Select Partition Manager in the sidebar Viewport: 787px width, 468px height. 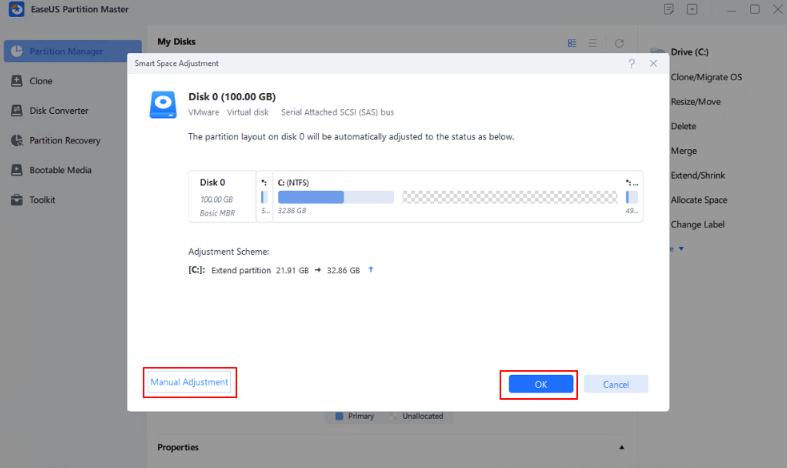click(72, 51)
